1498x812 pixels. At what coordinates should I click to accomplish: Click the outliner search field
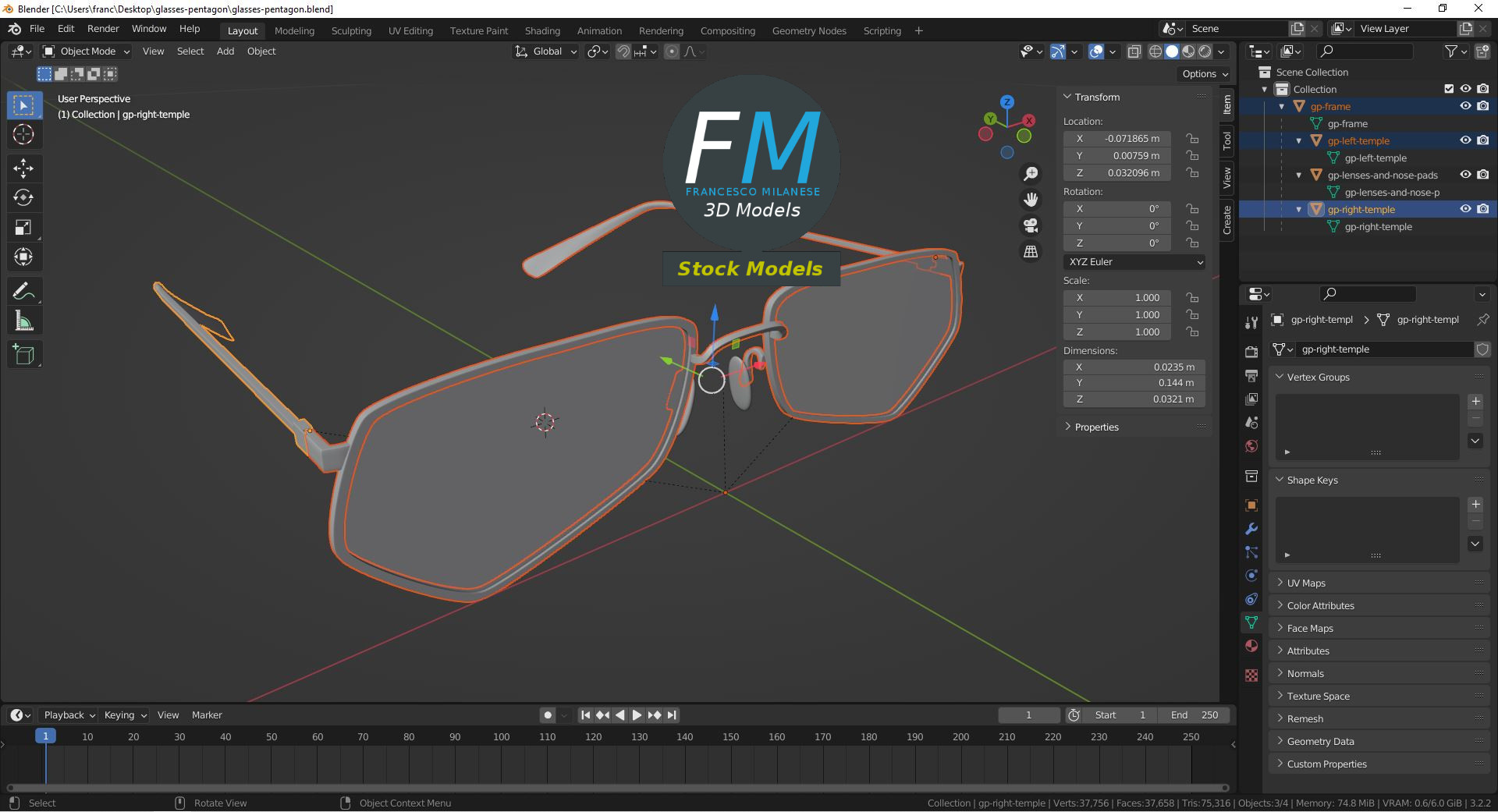1365,51
